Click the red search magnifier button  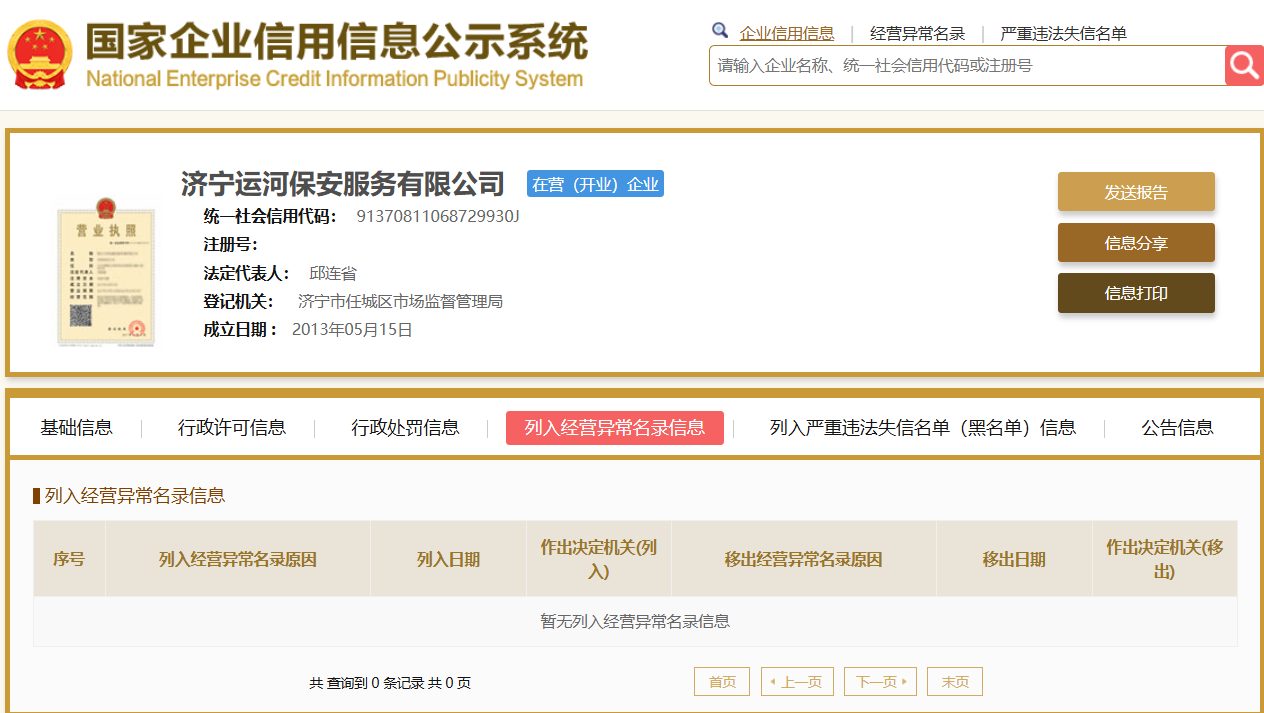(1244, 66)
